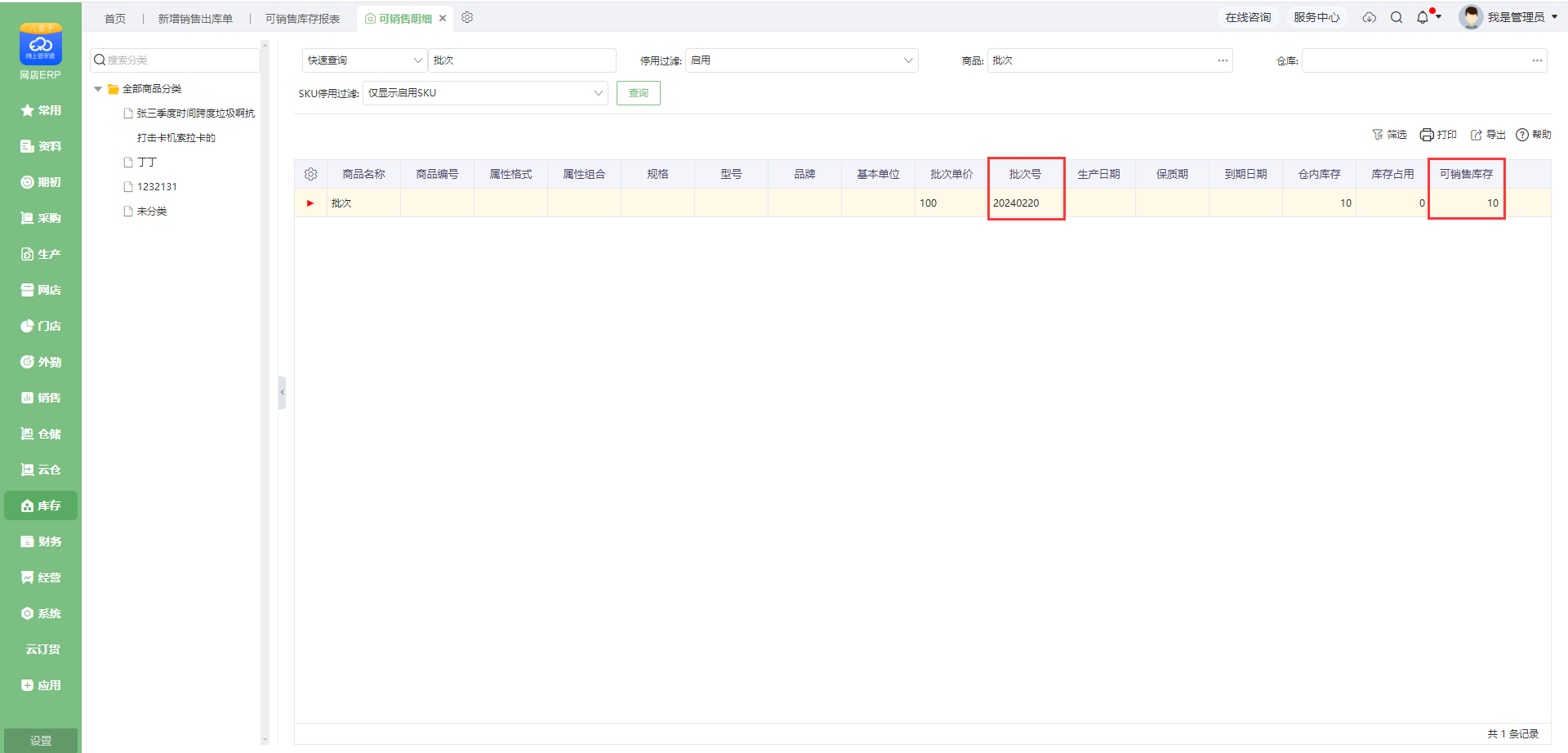Screen dimensions: 1568x753
Task: Open the 外勤 field service module
Action: [41, 362]
